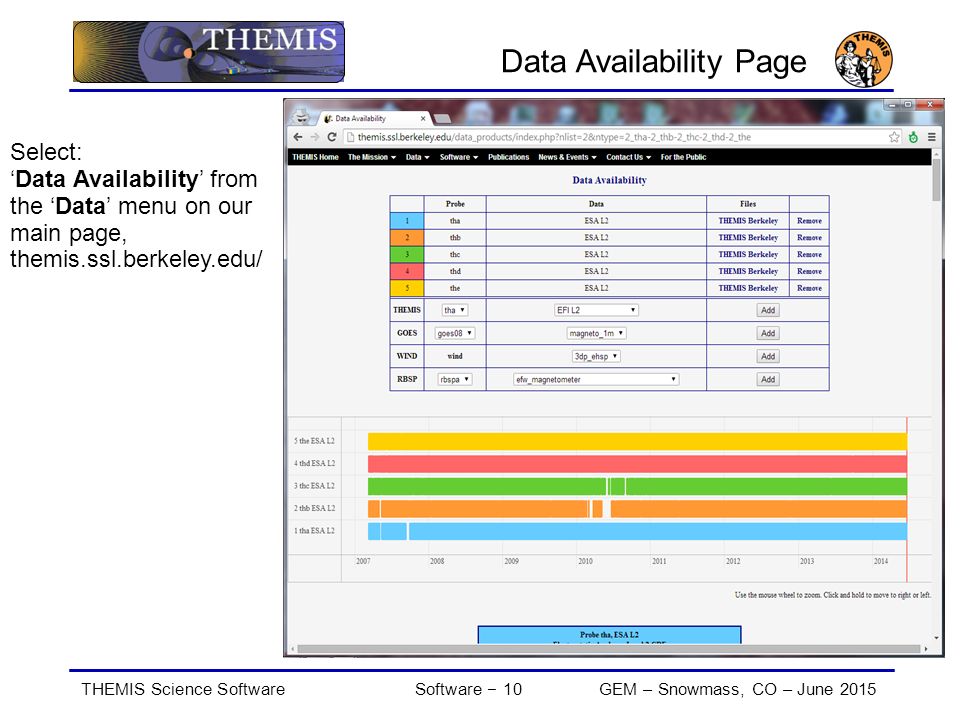Open the THEMIS Home menu item
The image size is (960, 720).
point(315,157)
